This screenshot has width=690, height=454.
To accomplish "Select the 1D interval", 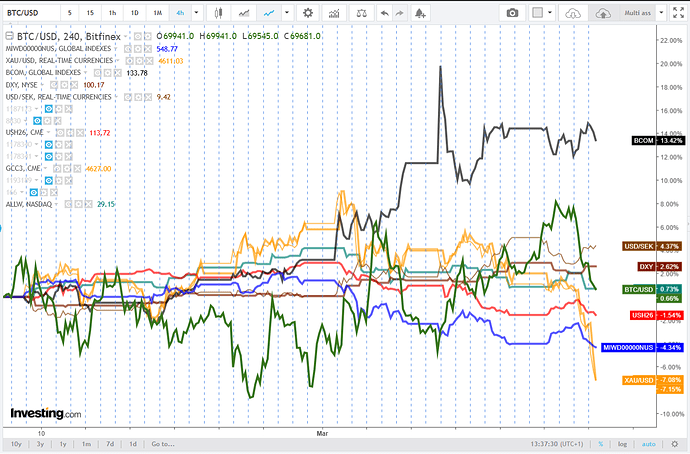I will (135, 13).
